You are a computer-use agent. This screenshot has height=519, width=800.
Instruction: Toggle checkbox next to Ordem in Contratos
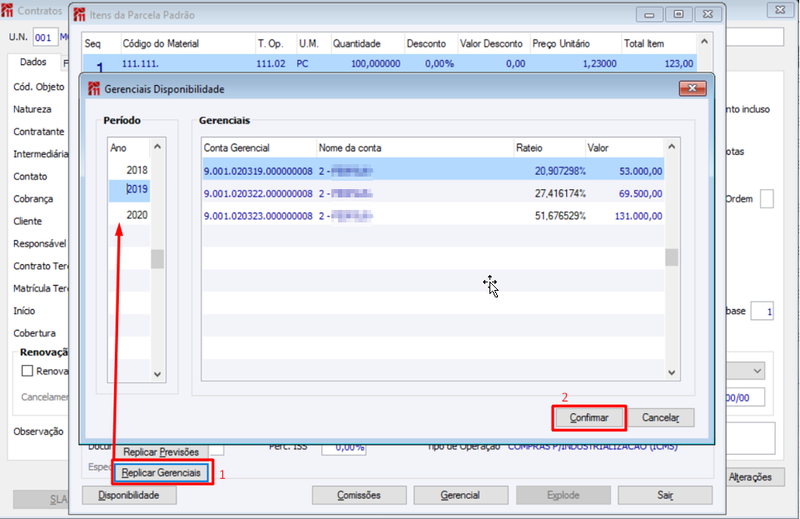click(x=767, y=199)
